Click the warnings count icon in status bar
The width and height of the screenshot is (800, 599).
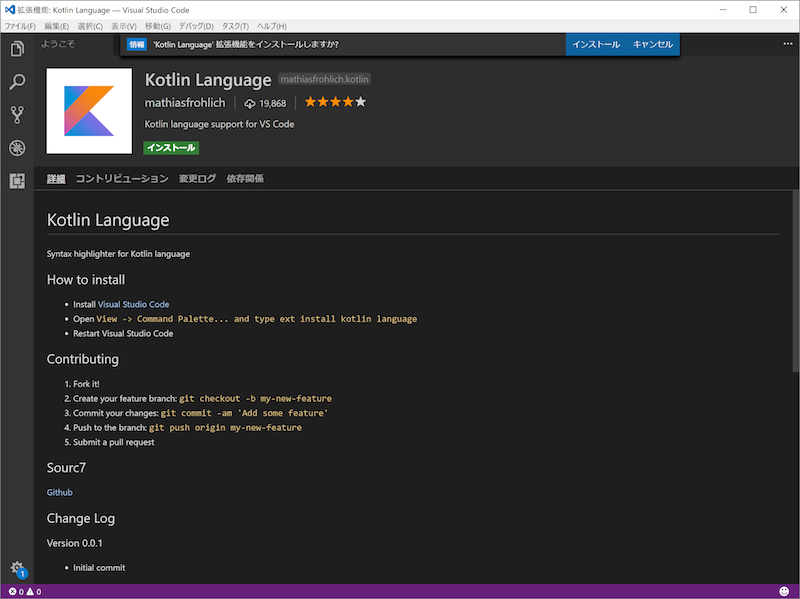point(34,592)
